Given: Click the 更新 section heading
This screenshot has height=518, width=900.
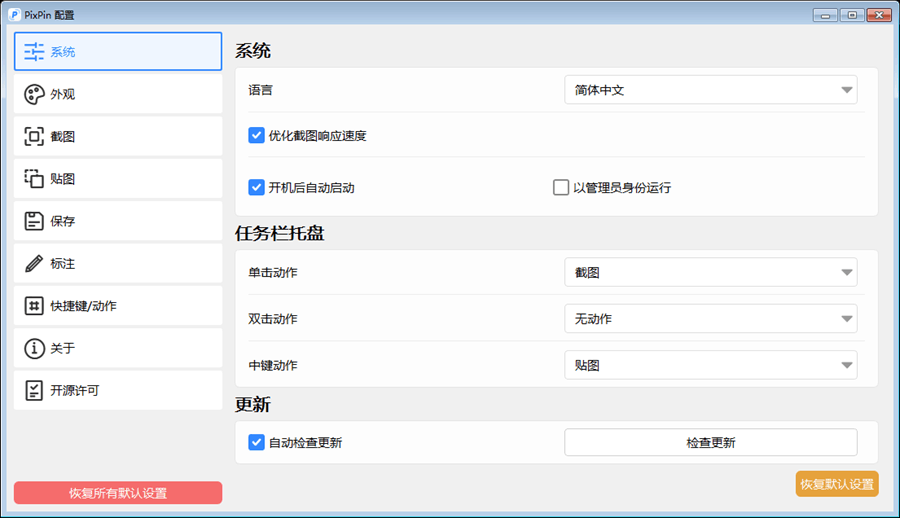Looking at the screenshot, I should (253, 404).
